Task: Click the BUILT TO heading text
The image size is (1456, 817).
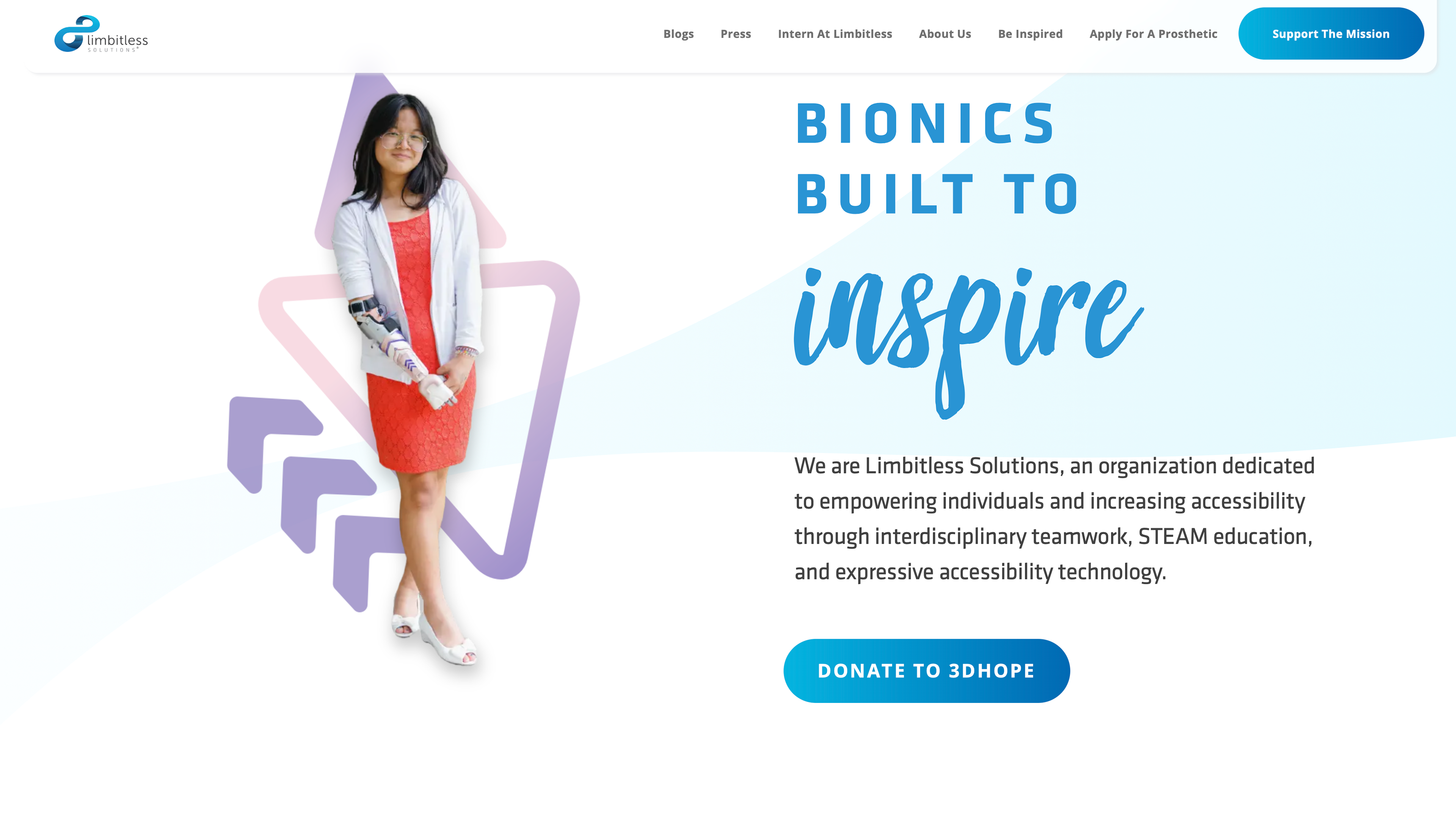Action: (x=937, y=194)
